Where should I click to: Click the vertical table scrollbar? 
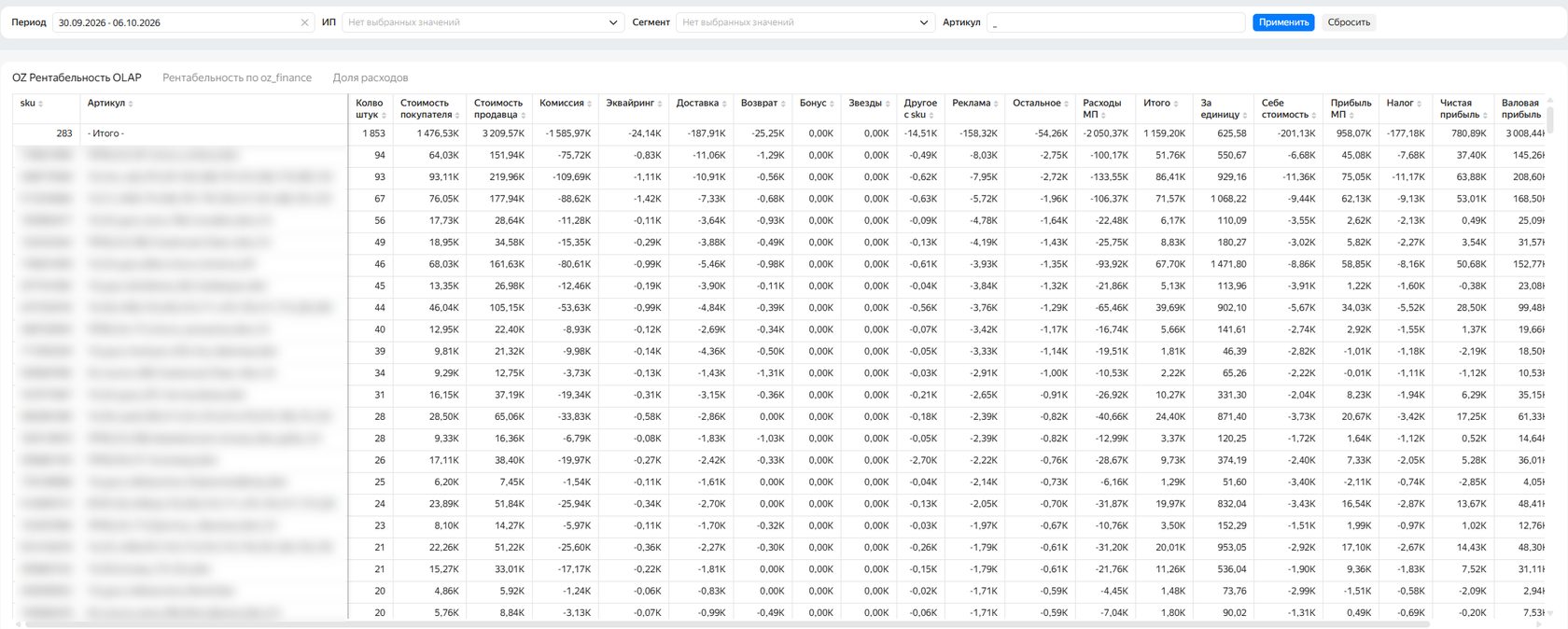tap(1551, 119)
